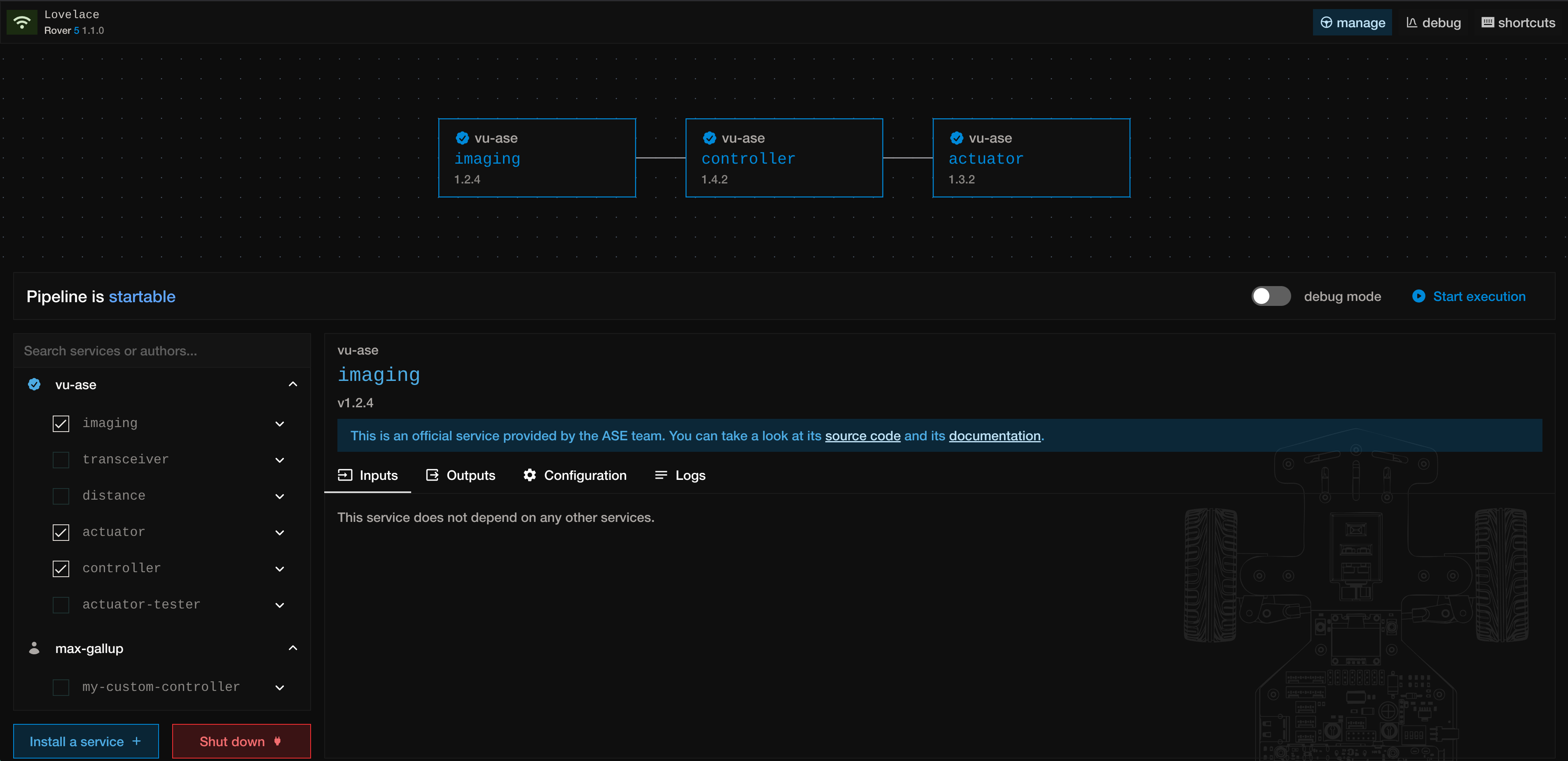Enable the transceiver service checkbox
This screenshot has width=1568, height=761.
coord(61,459)
